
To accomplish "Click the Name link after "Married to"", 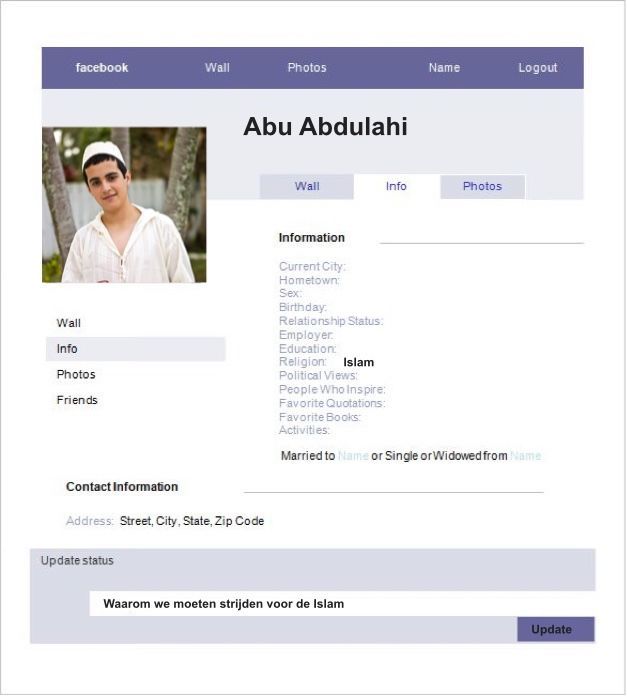I will [x=353, y=456].
